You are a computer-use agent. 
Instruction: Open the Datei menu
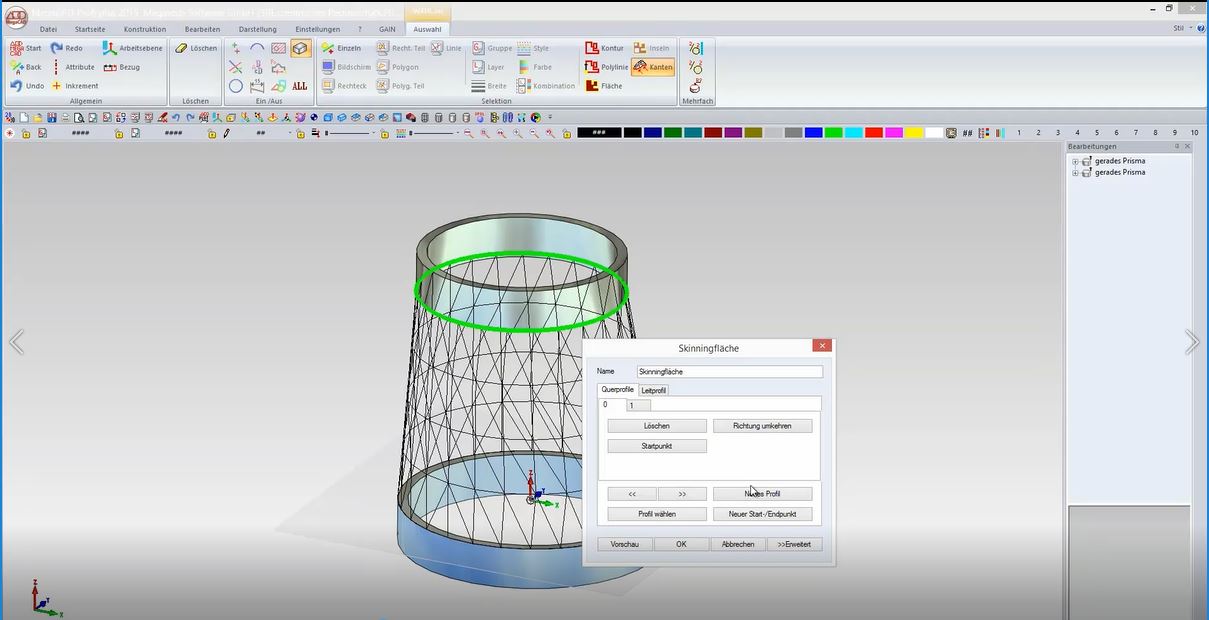48,29
